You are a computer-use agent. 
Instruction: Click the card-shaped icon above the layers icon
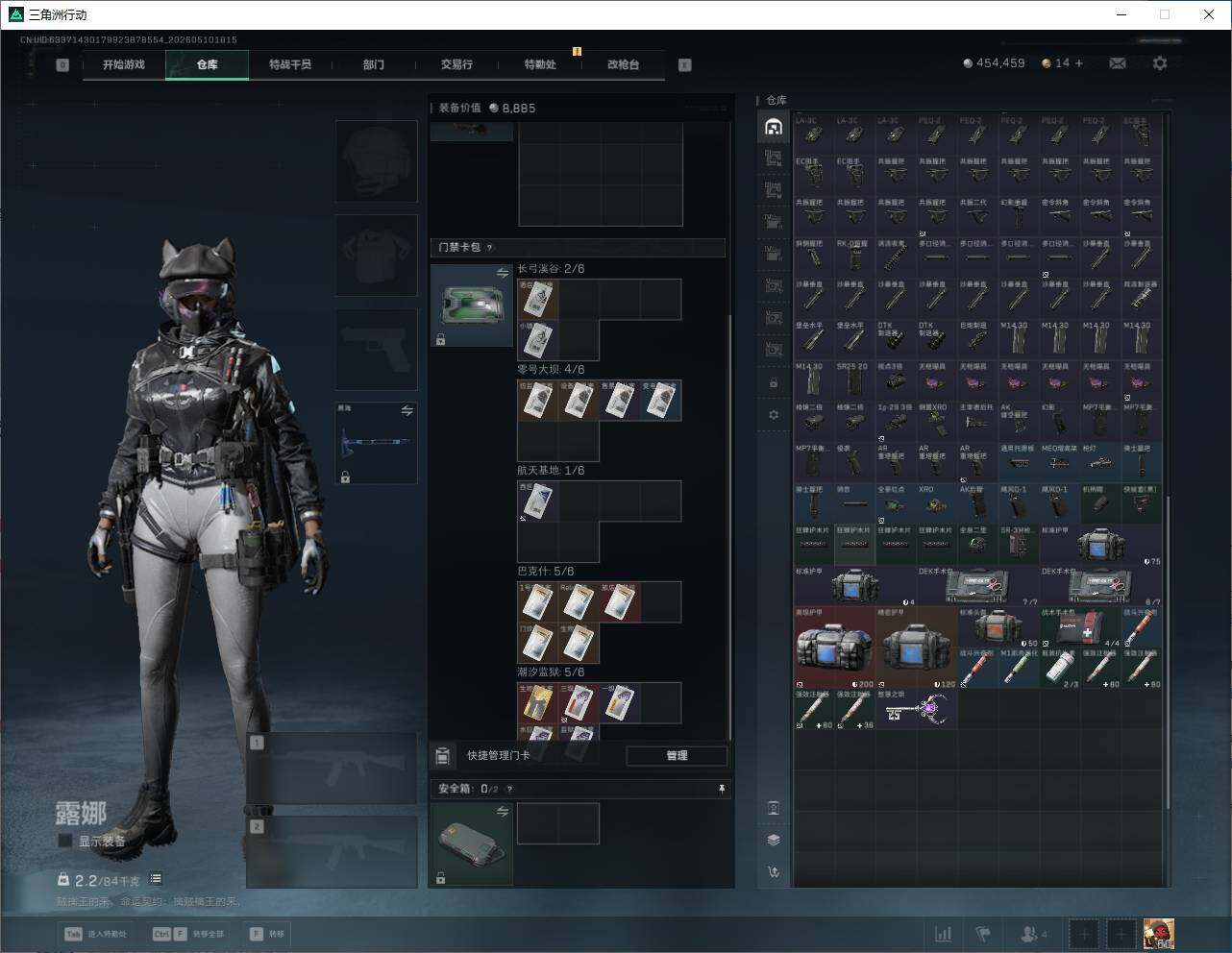point(774,808)
